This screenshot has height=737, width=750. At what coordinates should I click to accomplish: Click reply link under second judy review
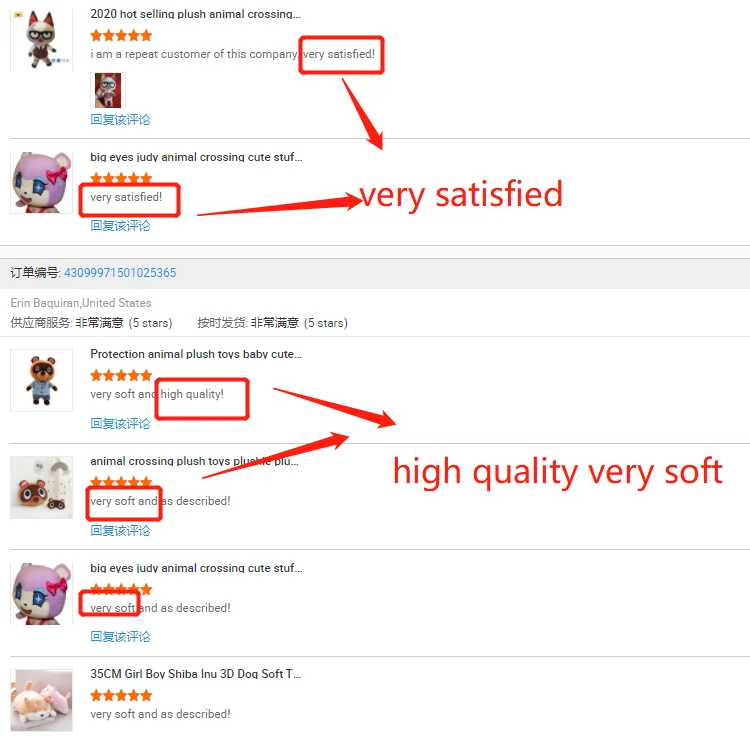point(120,637)
